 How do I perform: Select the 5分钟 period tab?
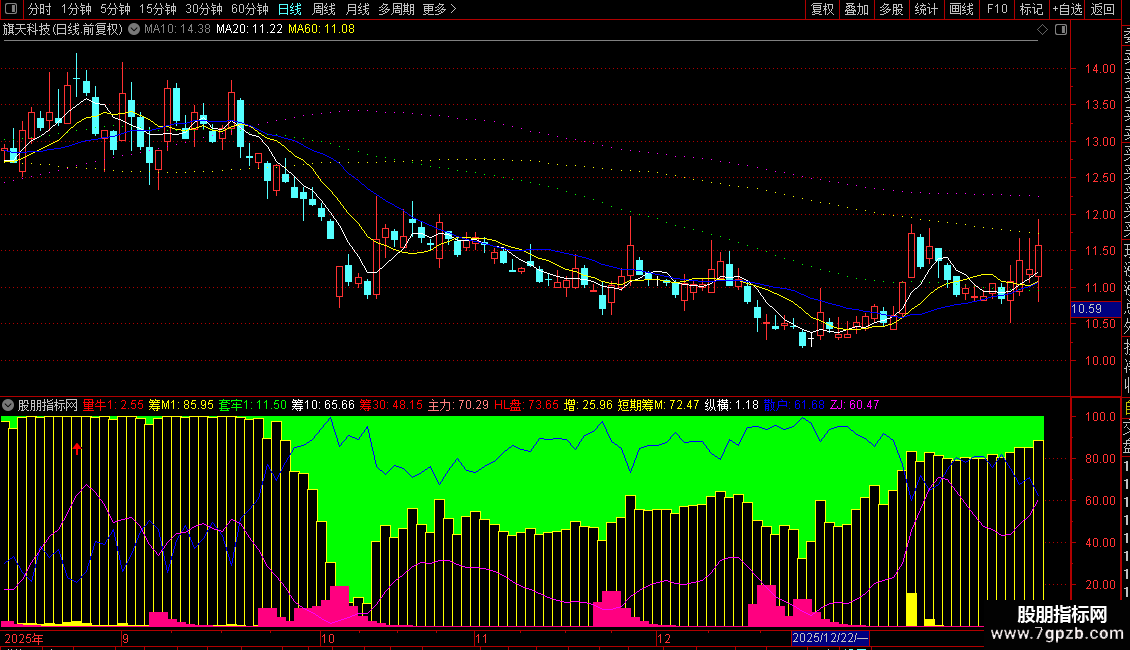point(115,9)
